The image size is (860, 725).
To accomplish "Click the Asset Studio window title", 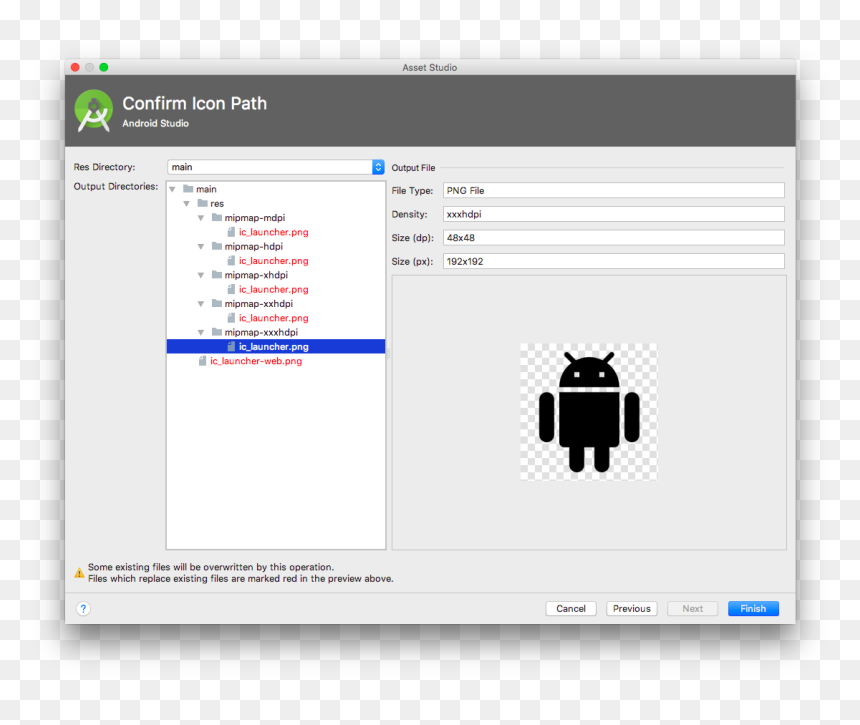I will coord(429,67).
